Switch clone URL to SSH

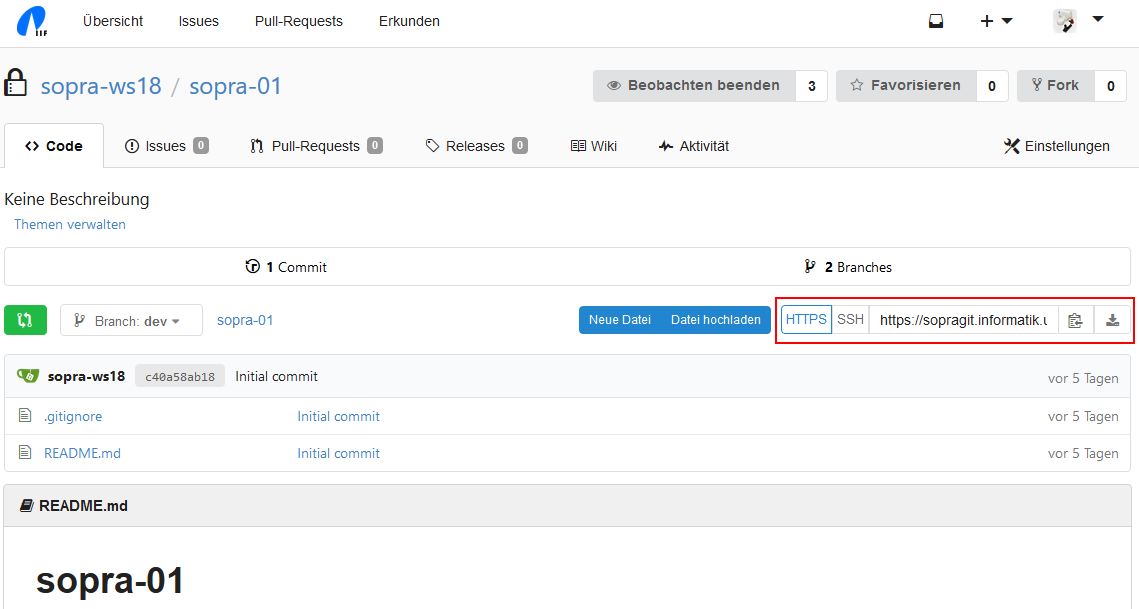[x=850, y=320]
